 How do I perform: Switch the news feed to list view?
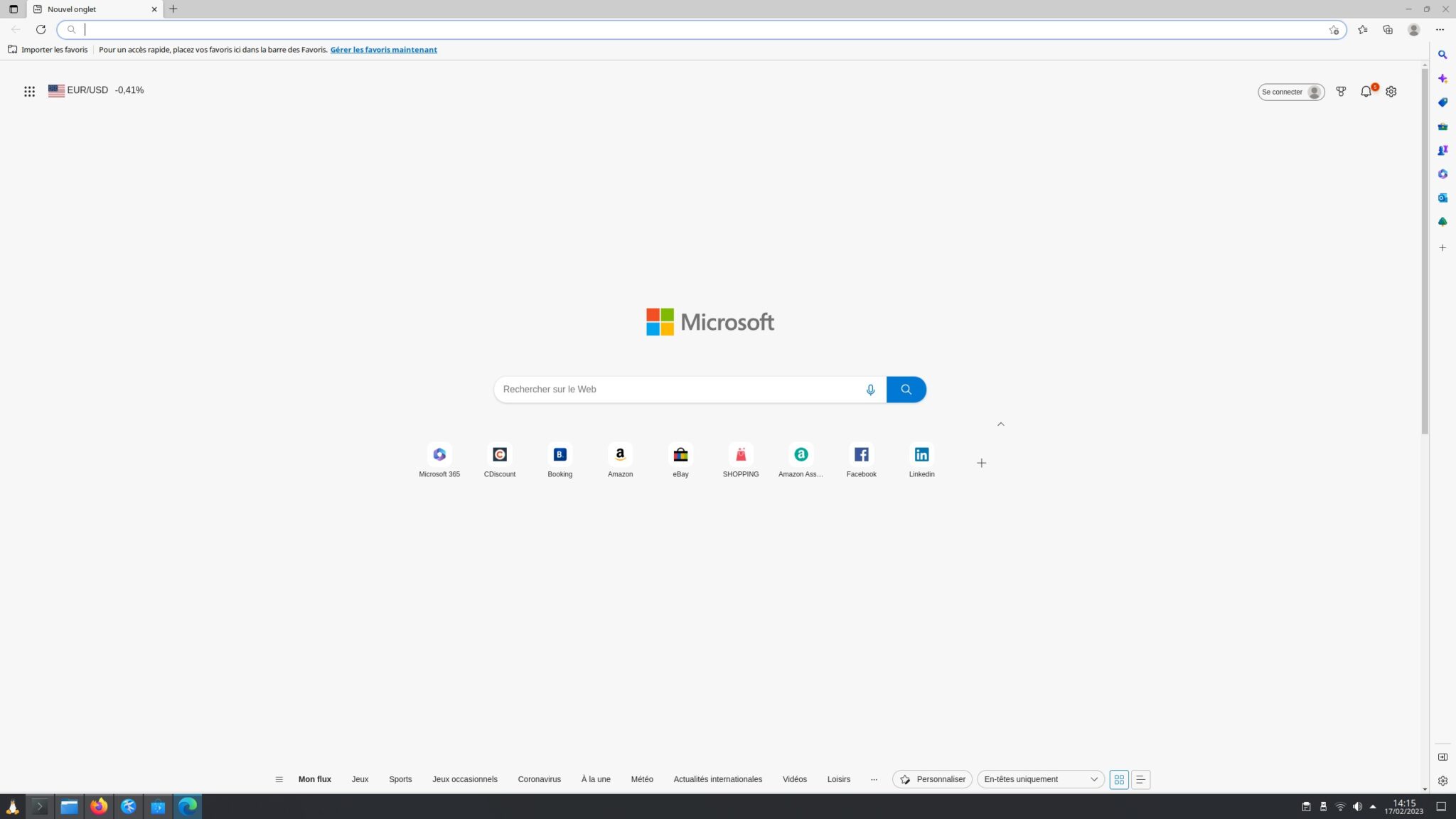pyautogui.click(x=1140, y=779)
